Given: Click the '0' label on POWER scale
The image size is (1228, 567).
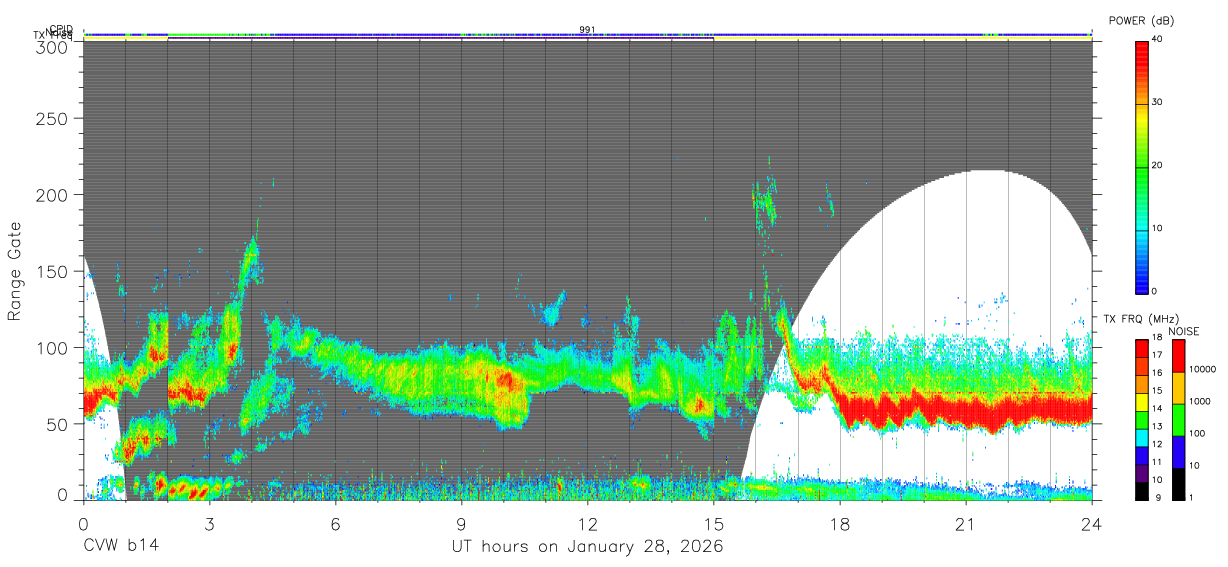Looking at the screenshot, I should 1155,292.
